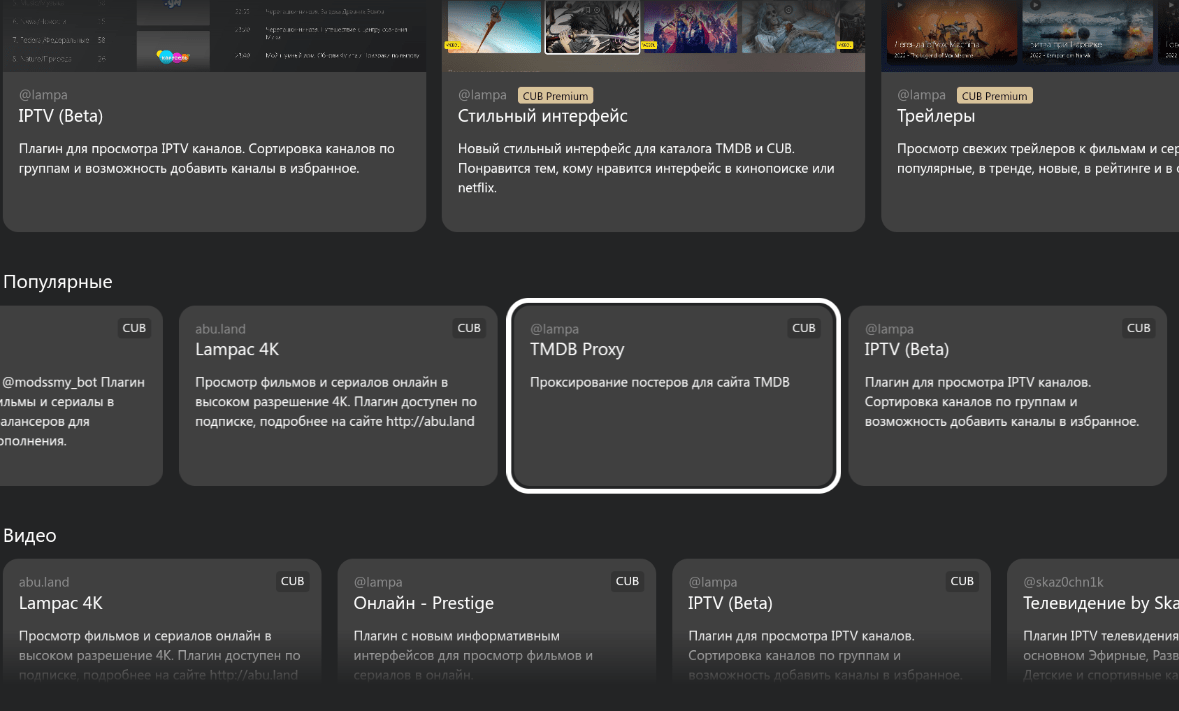The height and width of the screenshot is (711, 1179).
Task: Click the outlined black-and-white poster in Стильный интерфейс preview
Action: (x=593, y=26)
